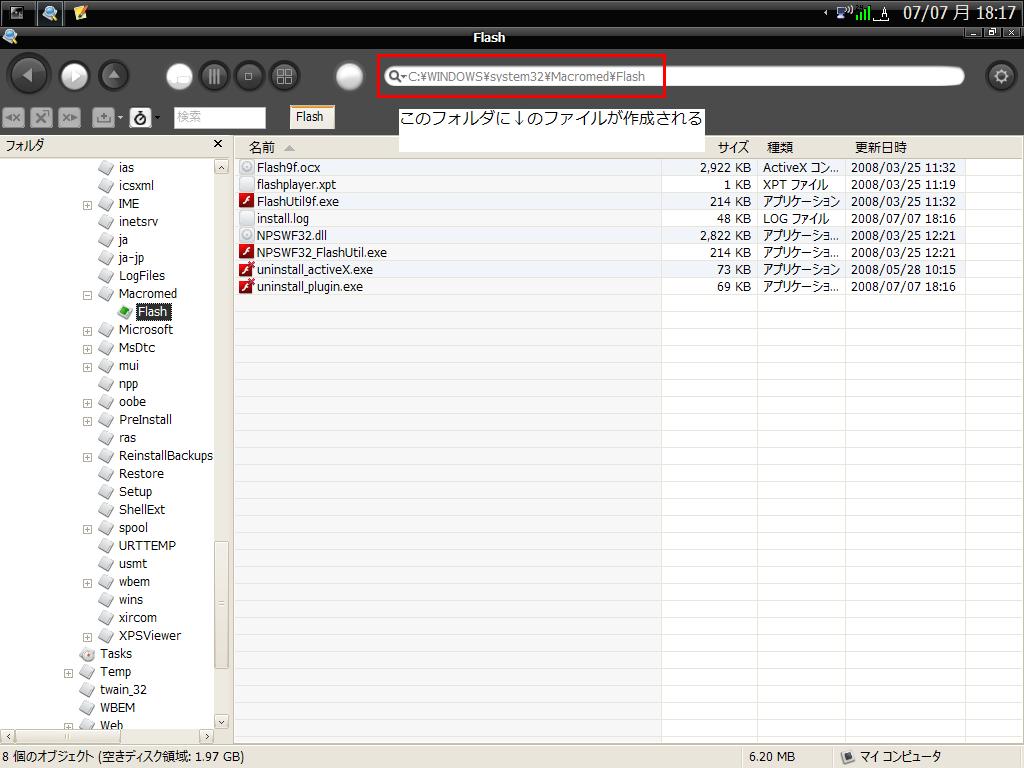Select the twain_32 folder in tree
This screenshot has height=768, width=1024.
coord(123,690)
